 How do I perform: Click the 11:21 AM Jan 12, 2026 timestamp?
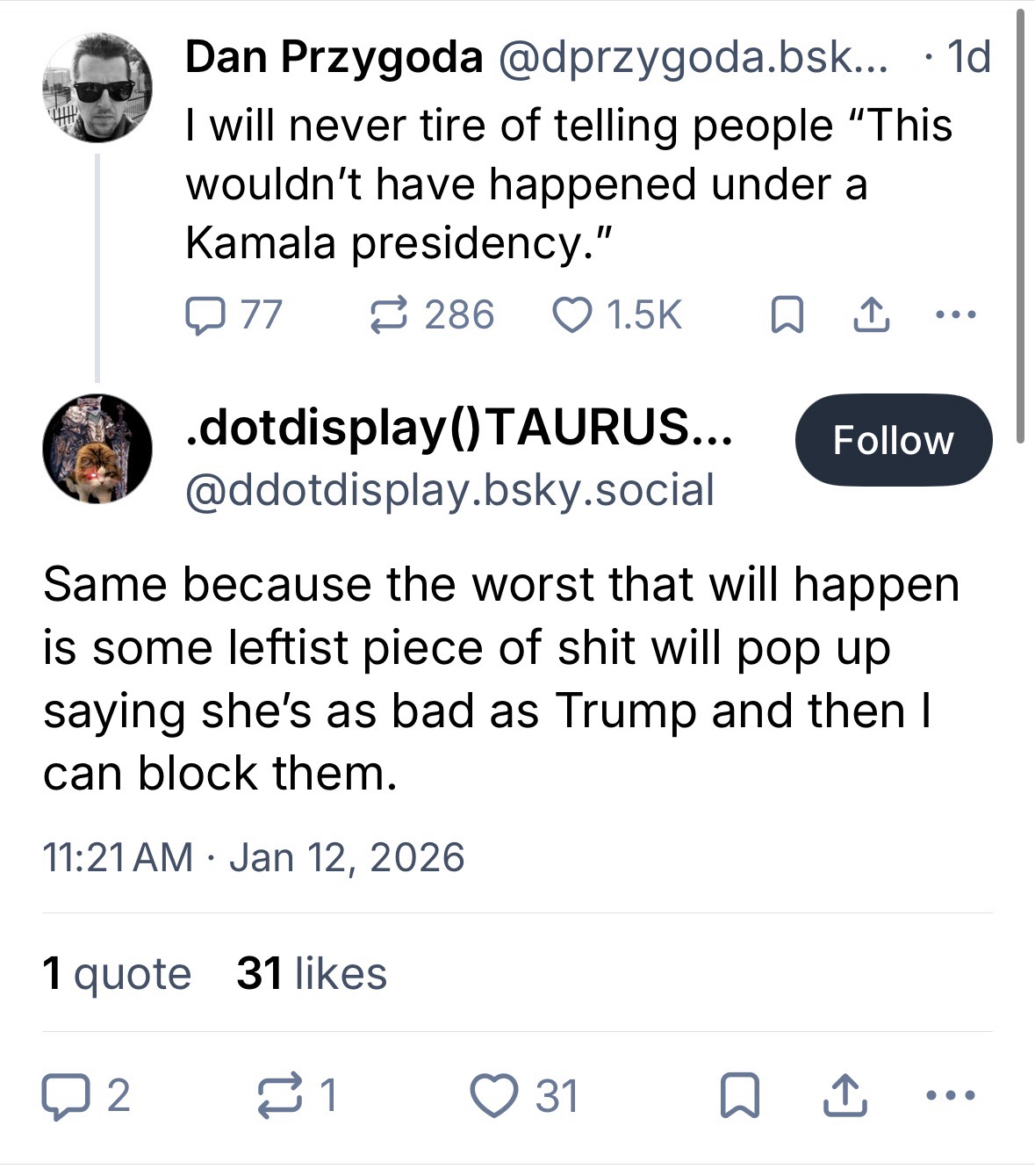pyautogui.click(x=254, y=857)
